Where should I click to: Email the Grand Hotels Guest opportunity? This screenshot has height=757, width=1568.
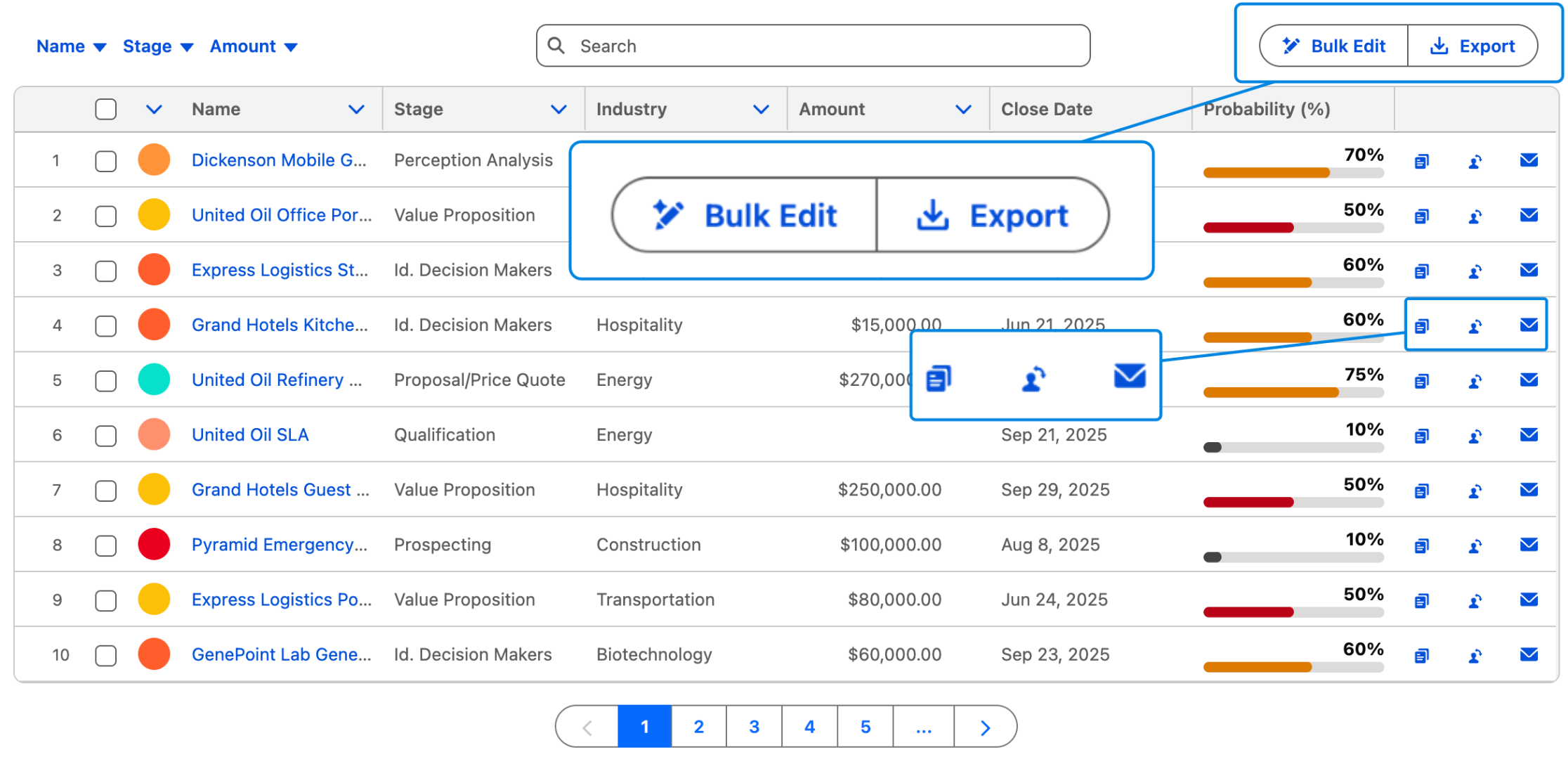(1529, 489)
